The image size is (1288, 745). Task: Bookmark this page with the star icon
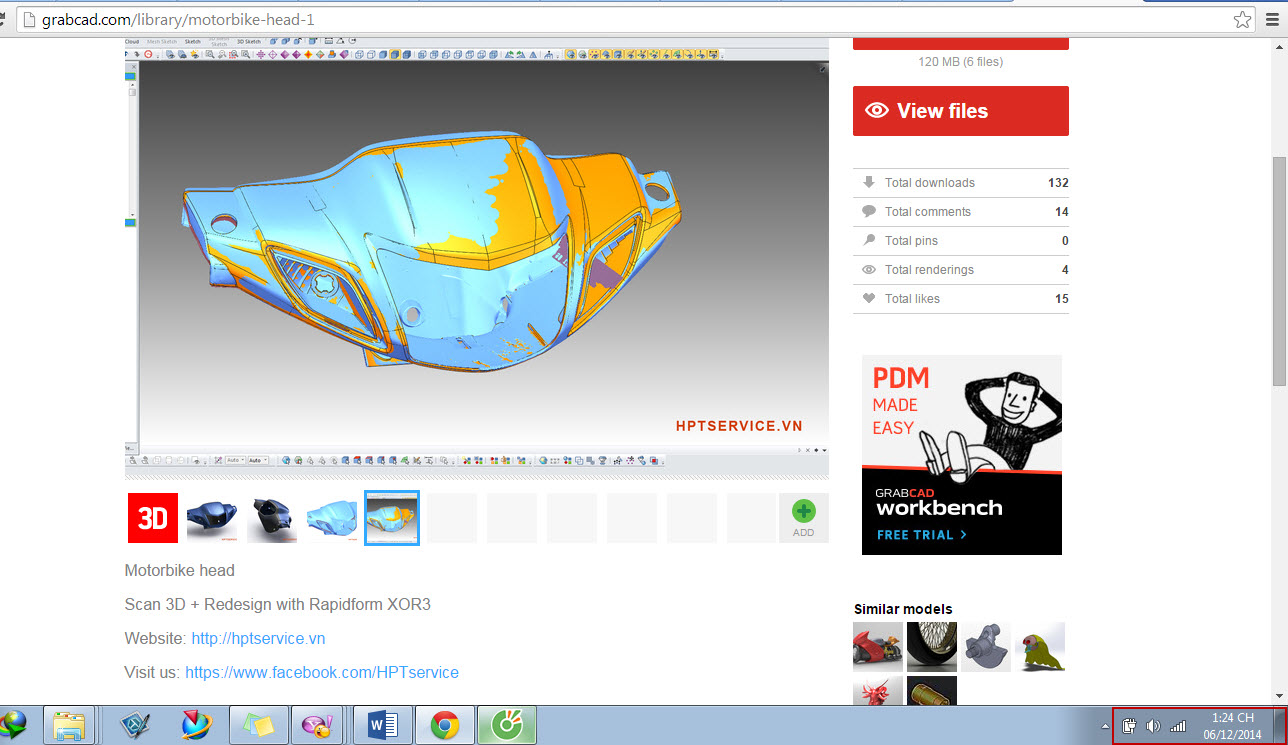pyautogui.click(x=1242, y=19)
